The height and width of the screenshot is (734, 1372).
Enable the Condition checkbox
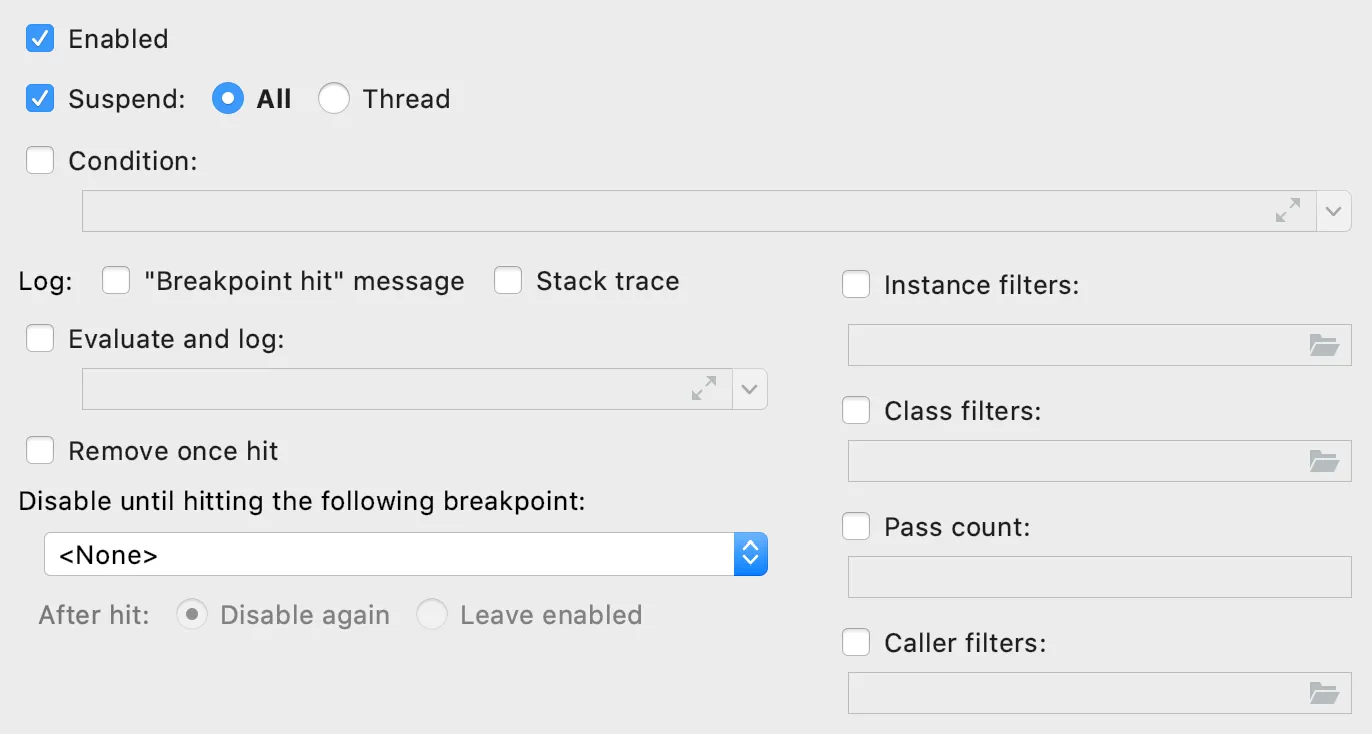[40, 161]
